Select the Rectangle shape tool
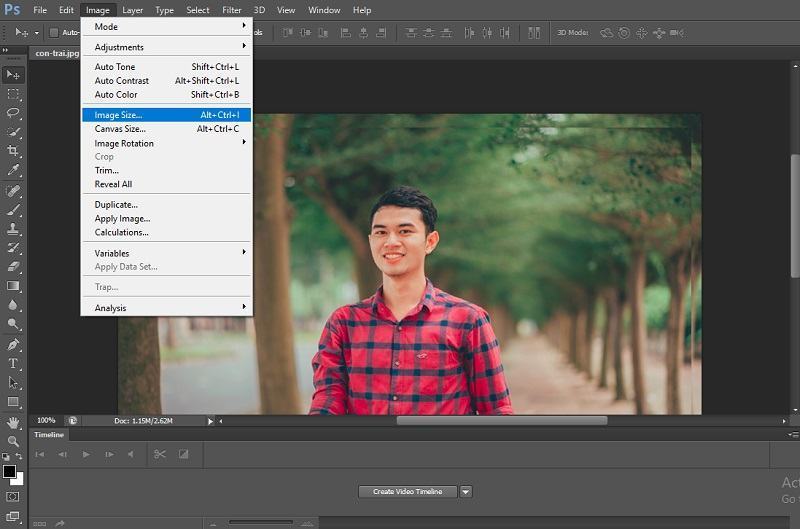 13,402
